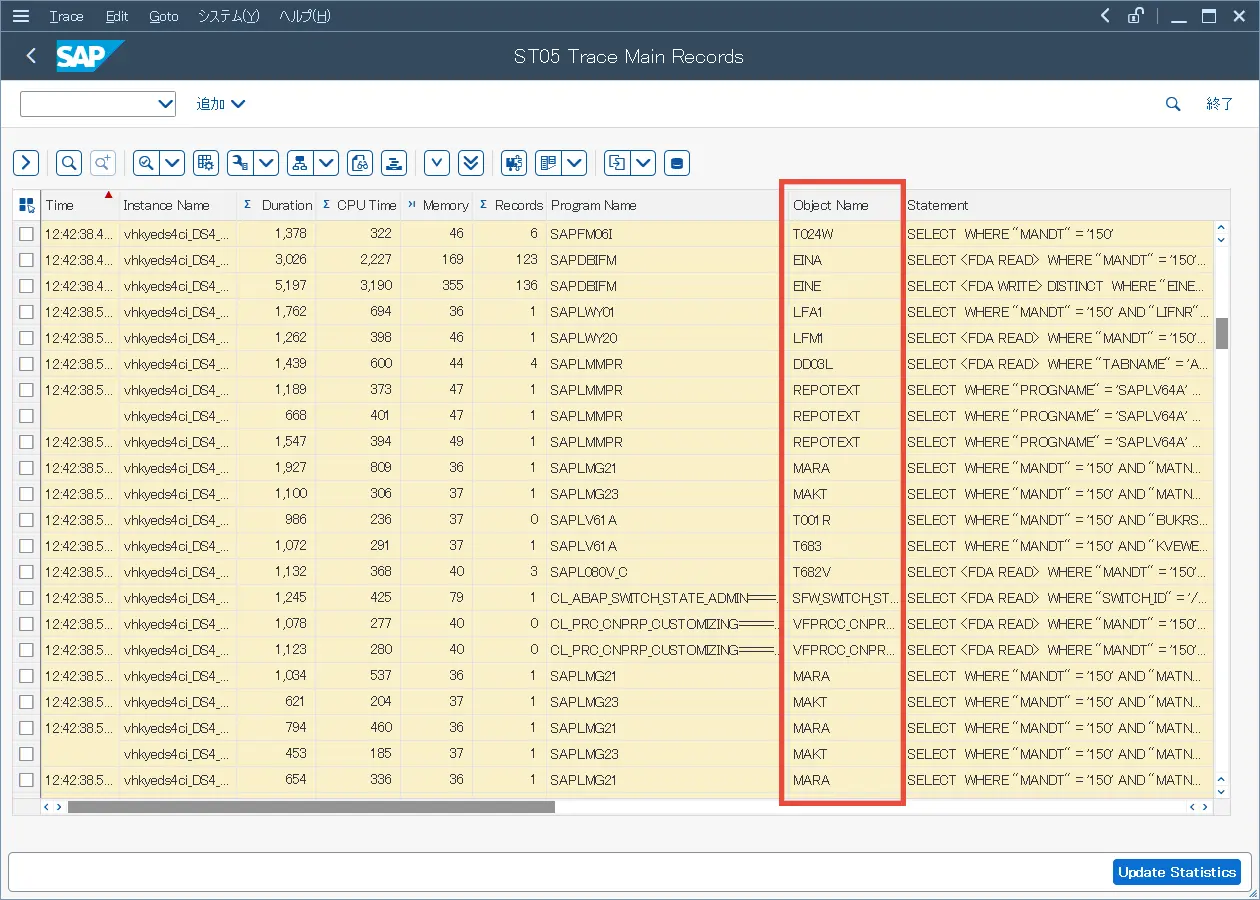The width and height of the screenshot is (1260, 900).
Task: Click the search icon beside 終了
Action: pos(1173,104)
